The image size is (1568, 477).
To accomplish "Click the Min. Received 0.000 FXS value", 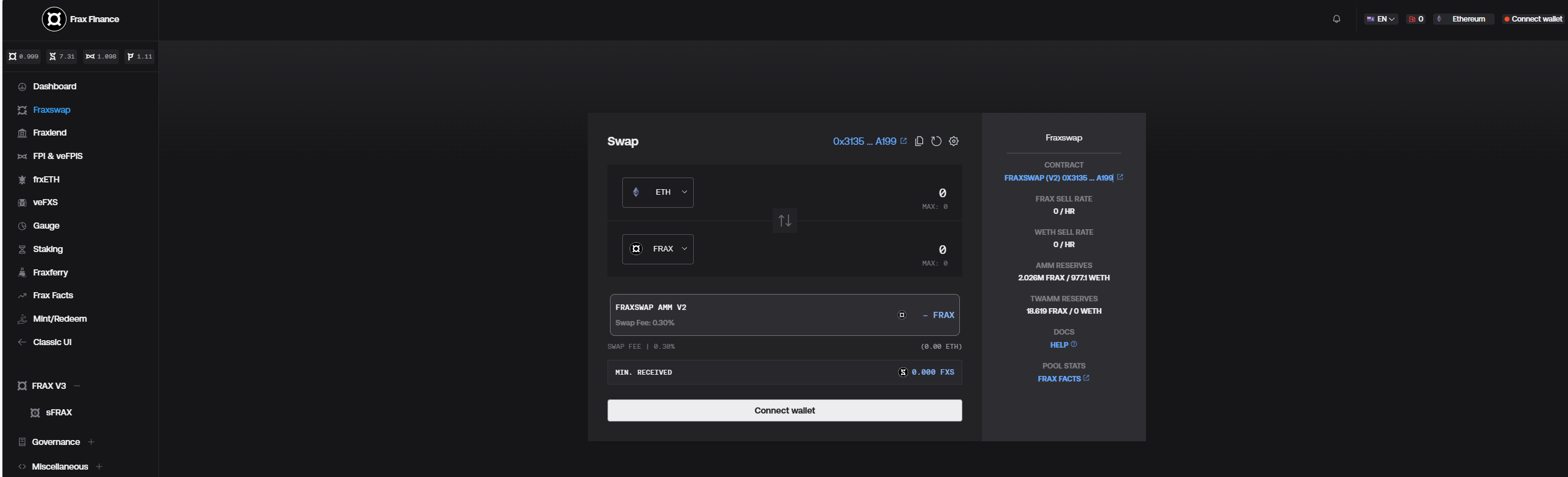I will coord(933,372).
